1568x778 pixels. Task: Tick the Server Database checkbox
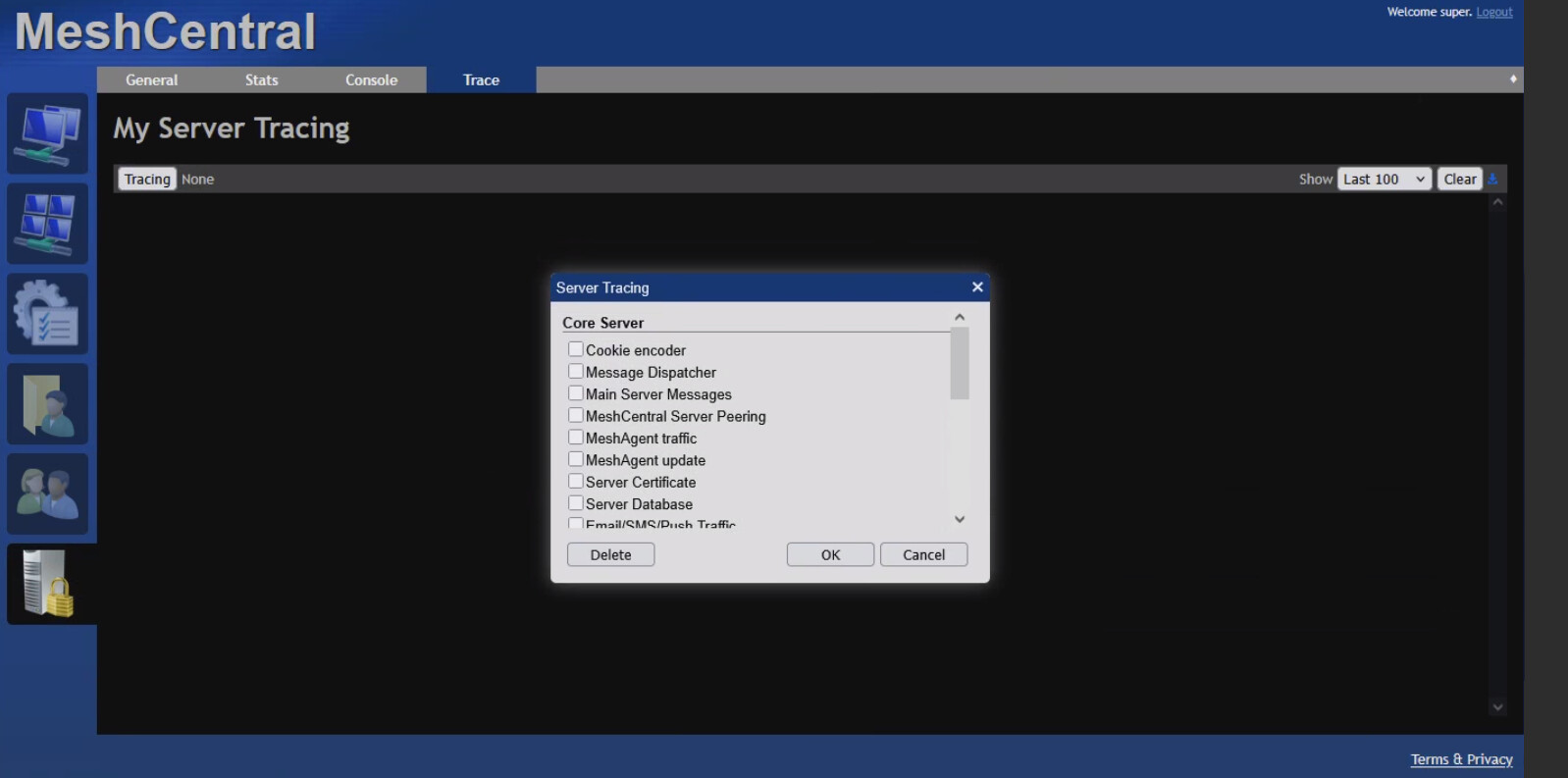pos(576,503)
